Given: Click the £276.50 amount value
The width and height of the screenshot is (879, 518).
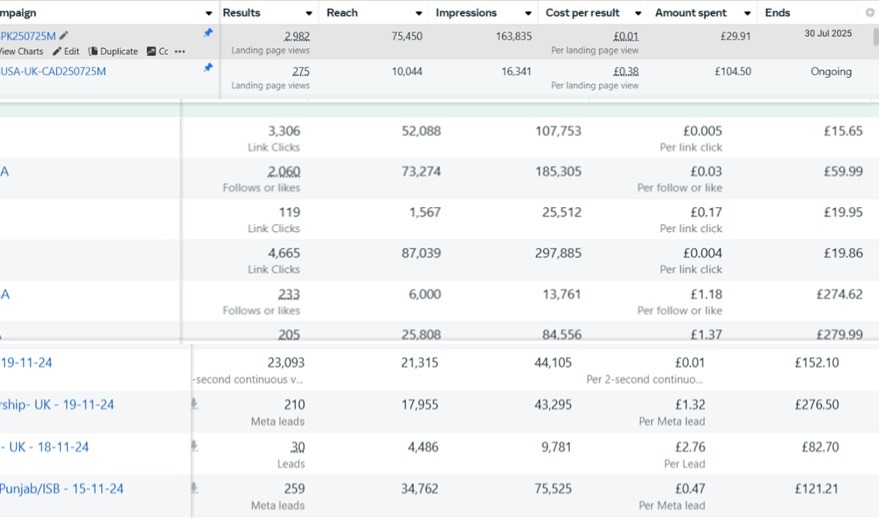Looking at the screenshot, I should pyautogui.click(x=817, y=405).
